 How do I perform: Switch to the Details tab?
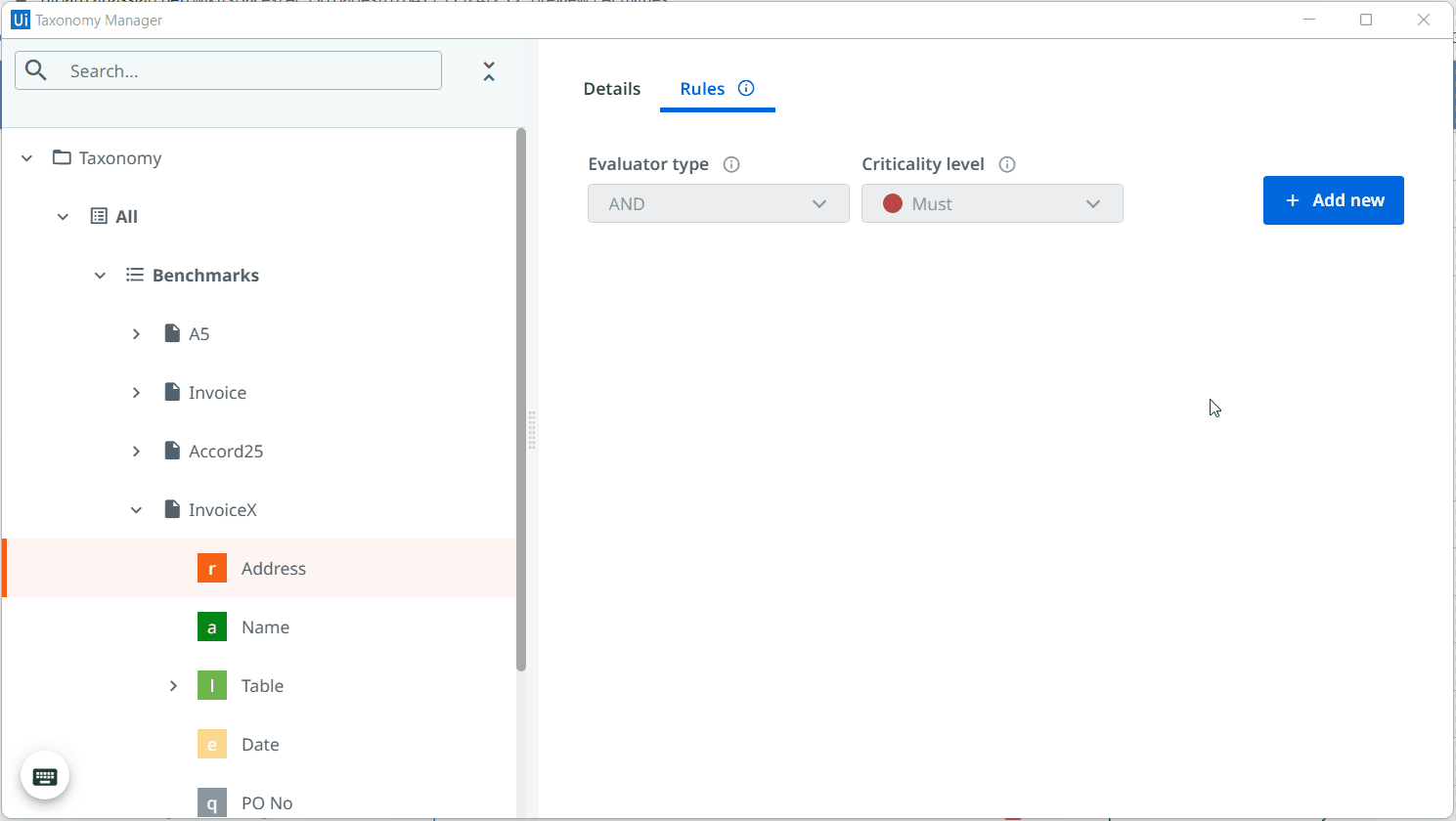pyautogui.click(x=612, y=89)
